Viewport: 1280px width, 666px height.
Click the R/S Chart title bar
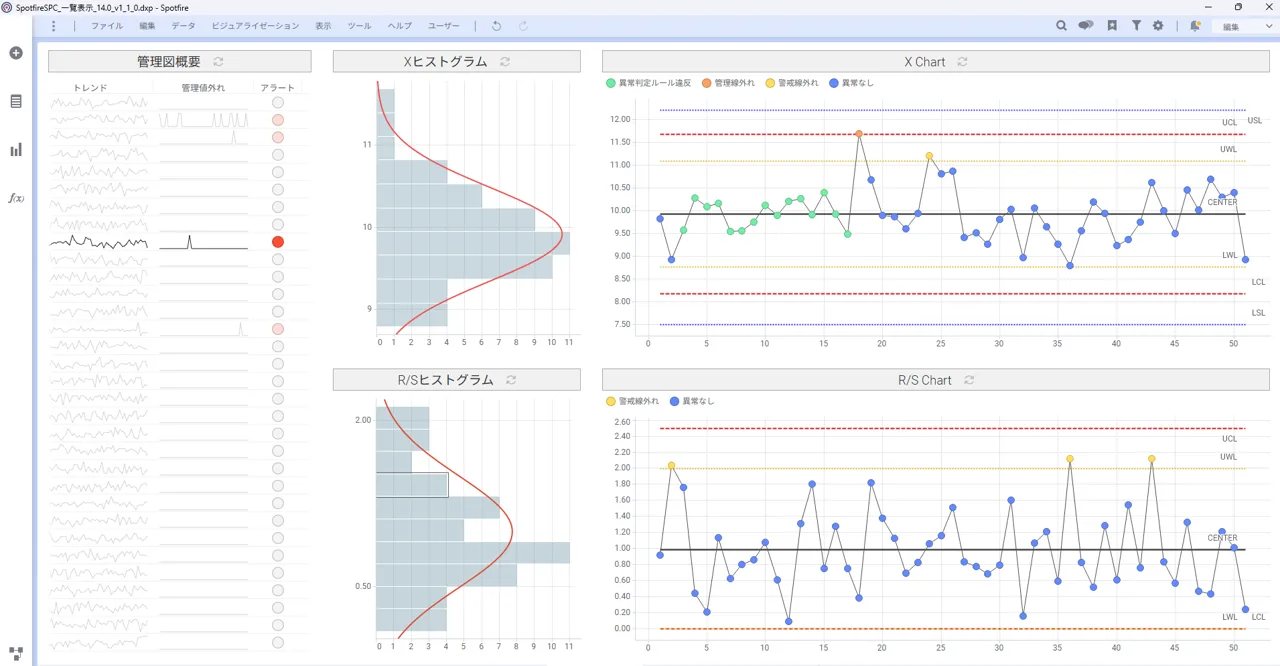click(936, 380)
